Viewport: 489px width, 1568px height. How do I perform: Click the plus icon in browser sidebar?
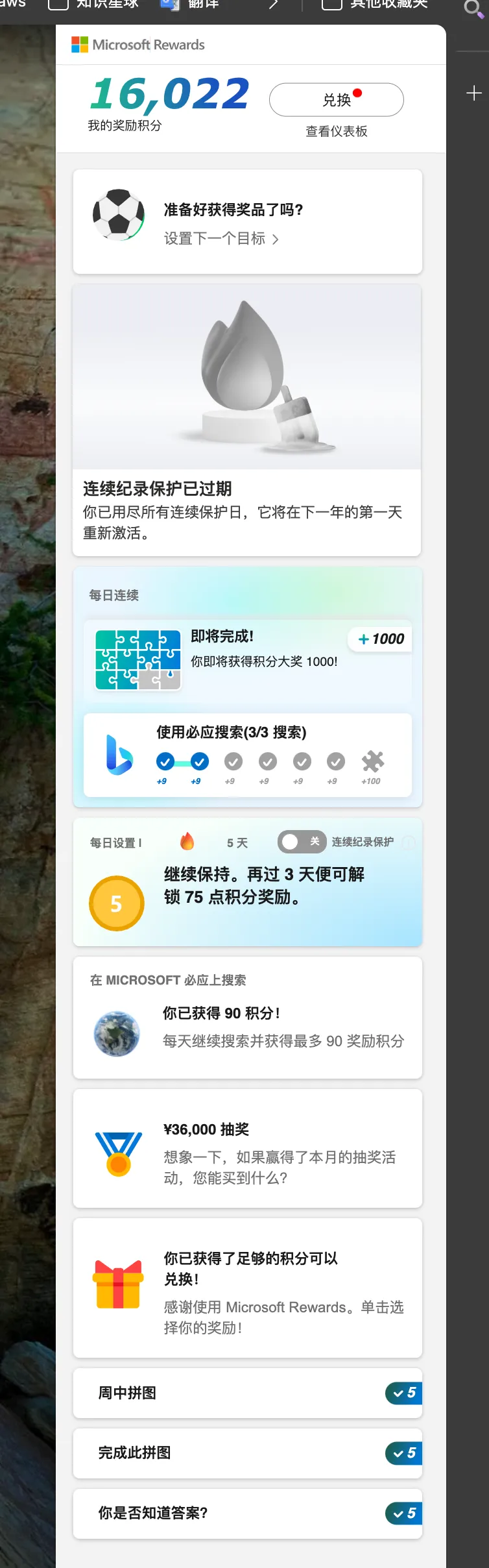474,93
